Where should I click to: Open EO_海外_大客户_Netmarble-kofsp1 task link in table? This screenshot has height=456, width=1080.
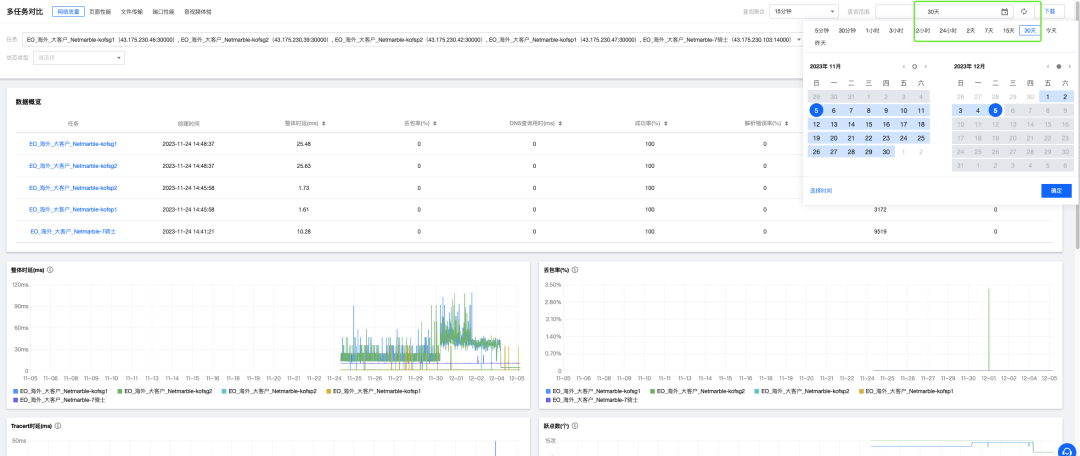(73, 209)
